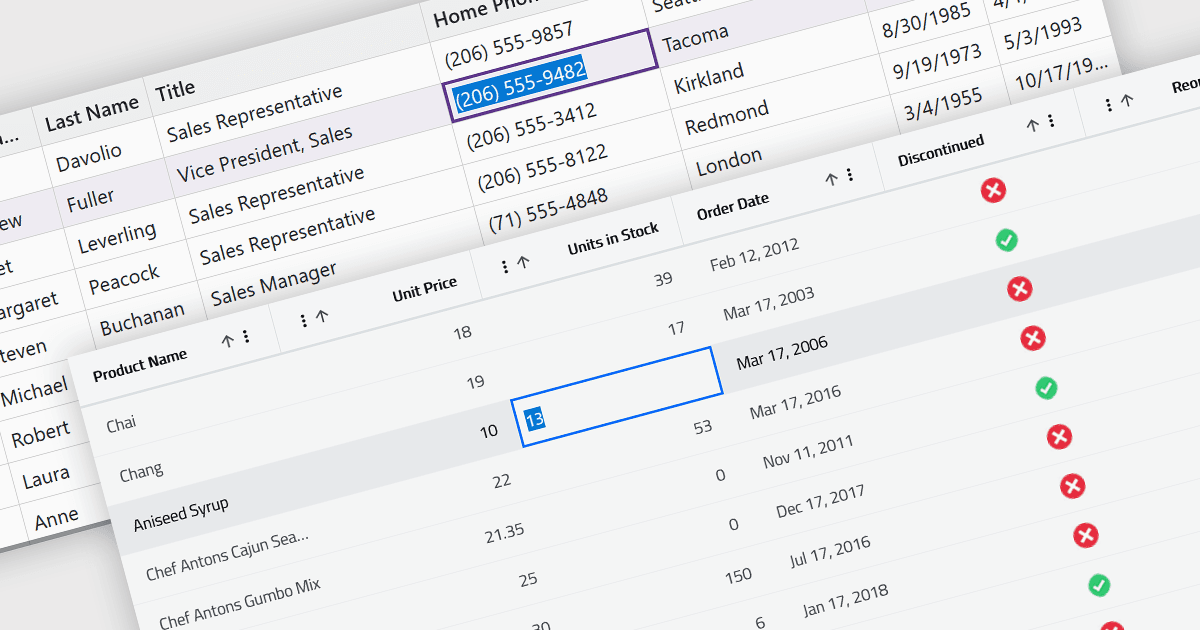Click the Kirkland city cell
This screenshot has width=1200, height=630.
(x=709, y=77)
